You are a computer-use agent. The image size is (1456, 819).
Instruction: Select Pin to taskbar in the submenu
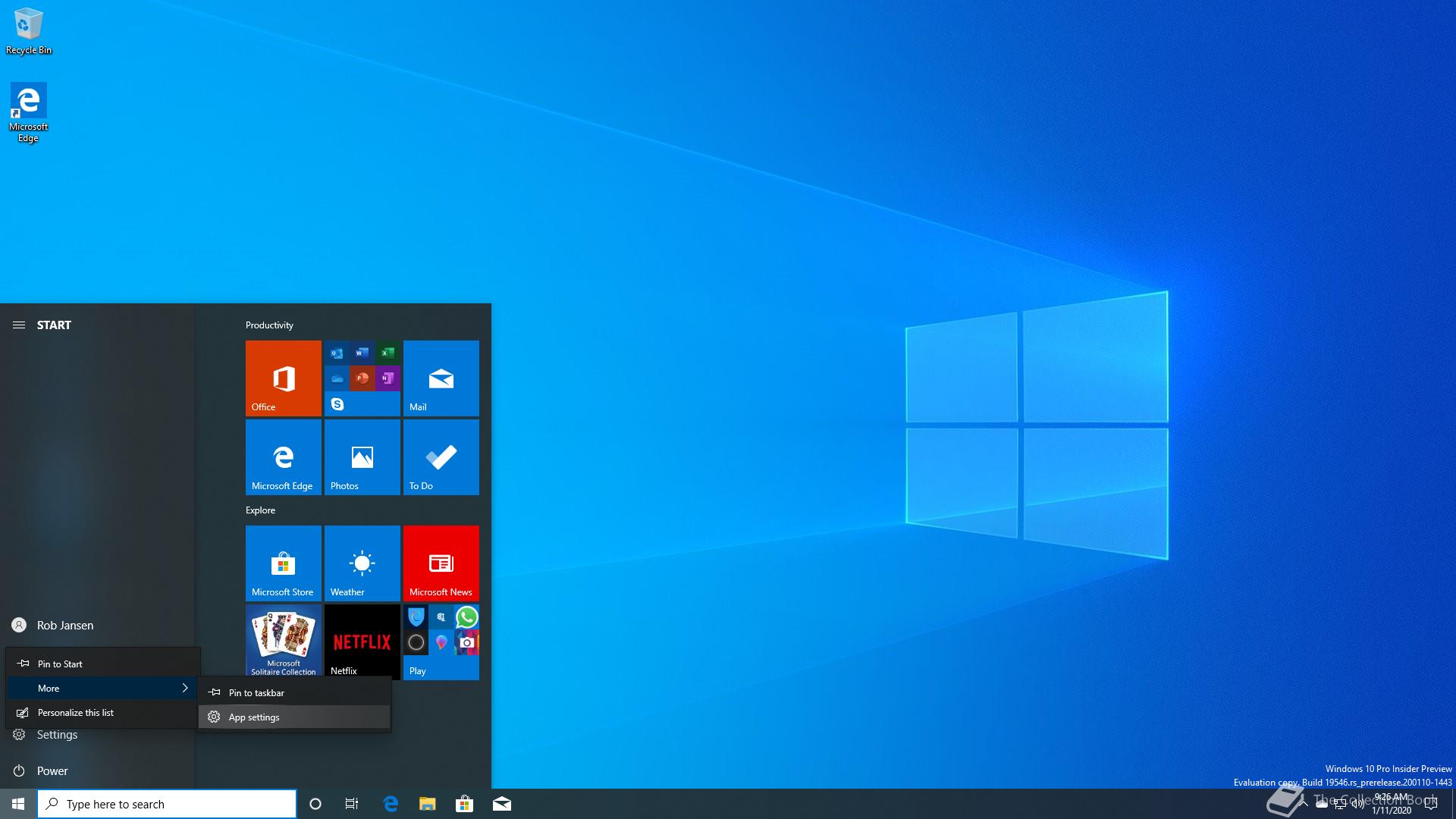coord(294,692)
